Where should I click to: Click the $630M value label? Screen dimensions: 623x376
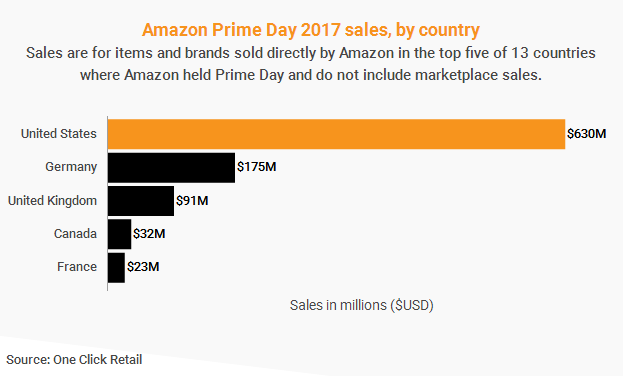point(586,134)
